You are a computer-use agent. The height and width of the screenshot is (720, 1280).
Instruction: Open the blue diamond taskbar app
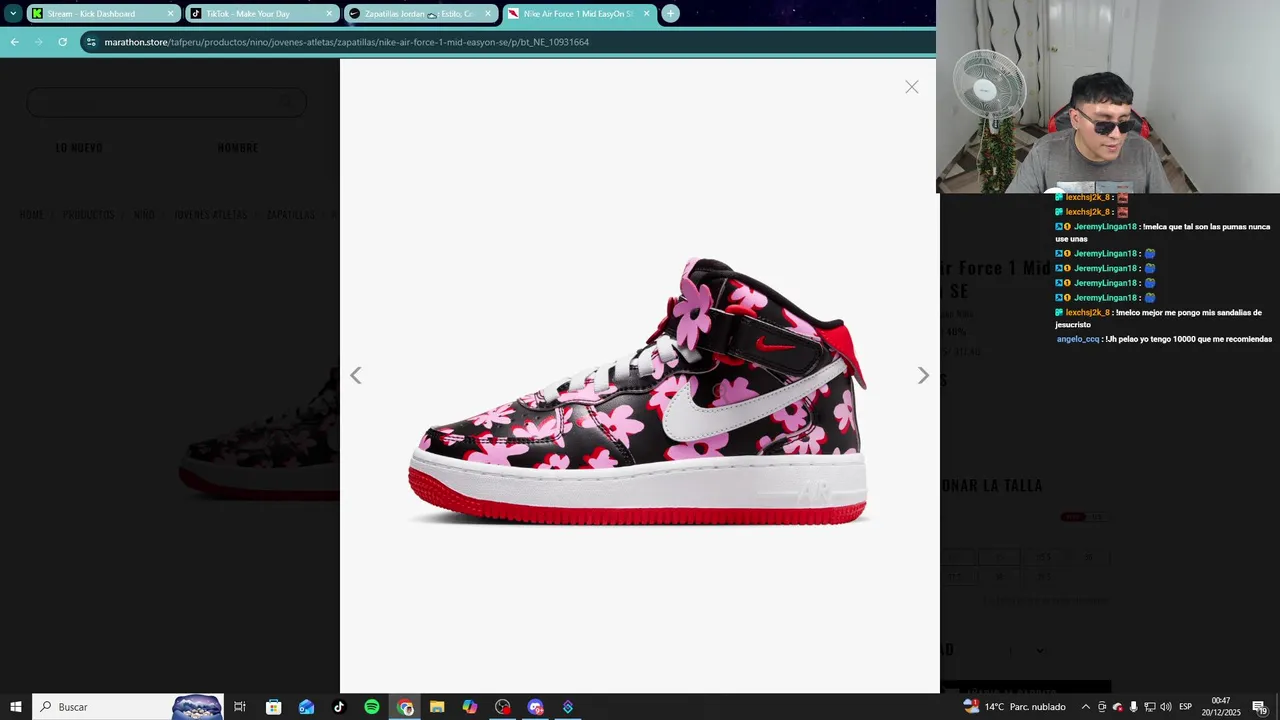point(568,707)
